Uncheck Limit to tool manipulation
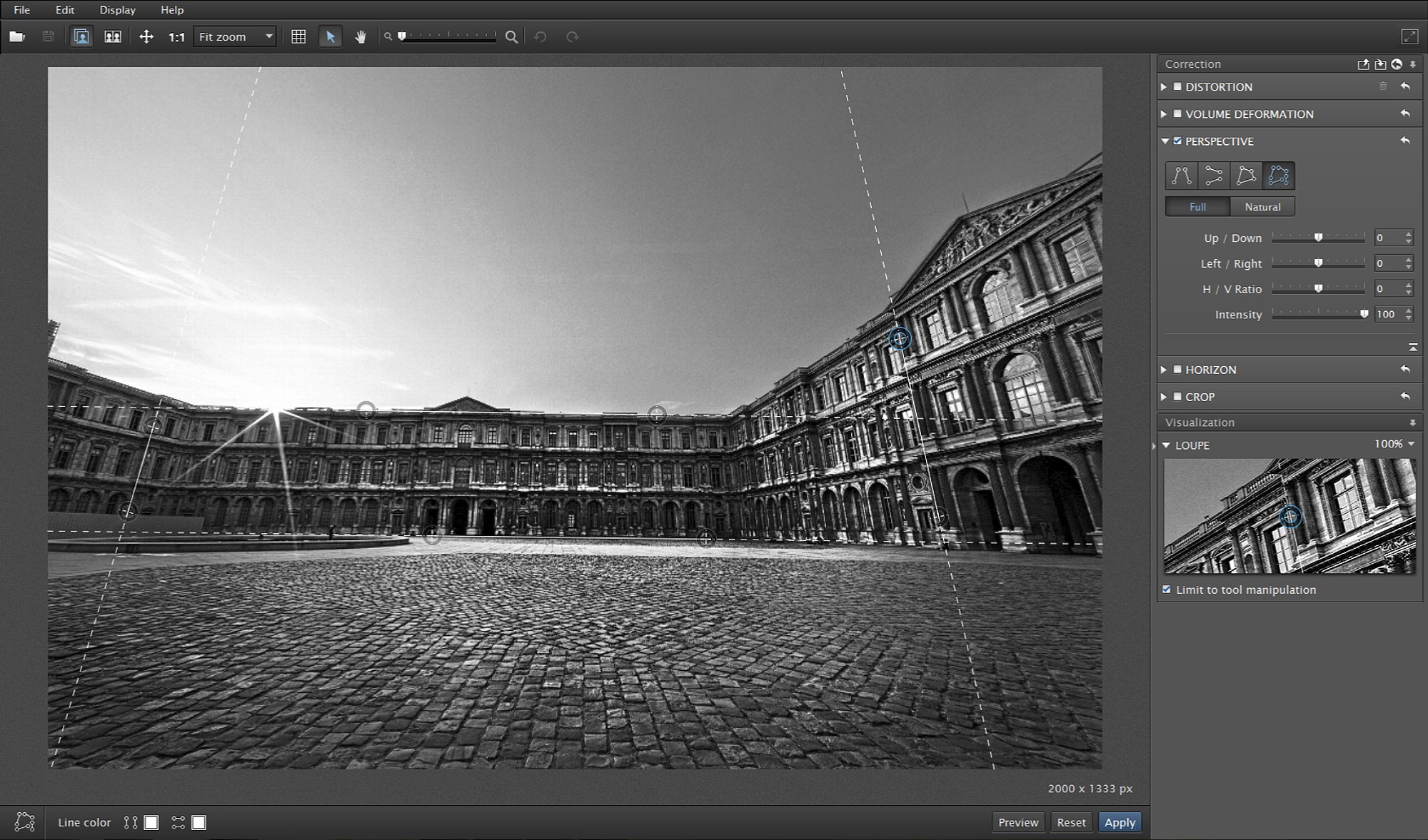Image resolution: width=1428 pixels, height=840 pixels. pyautogui.click(x=1167, y=589)
